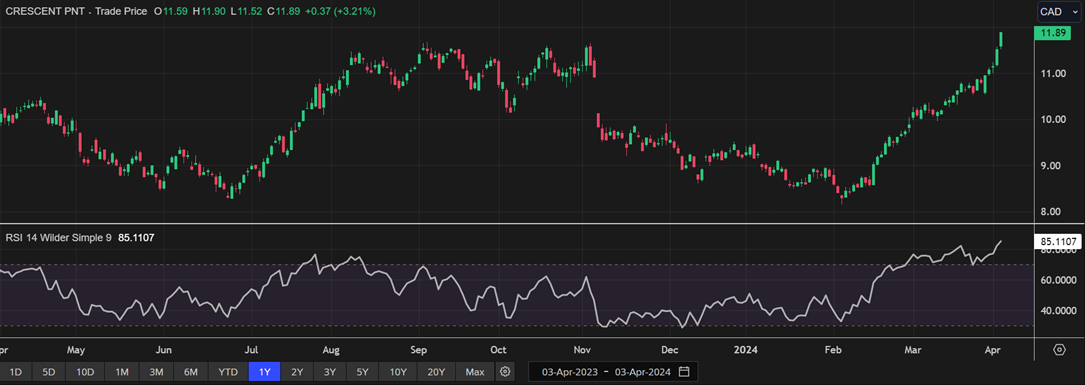Click the Mar label on time axis
Screen dimensions: 1085x385
coord(912,349)
